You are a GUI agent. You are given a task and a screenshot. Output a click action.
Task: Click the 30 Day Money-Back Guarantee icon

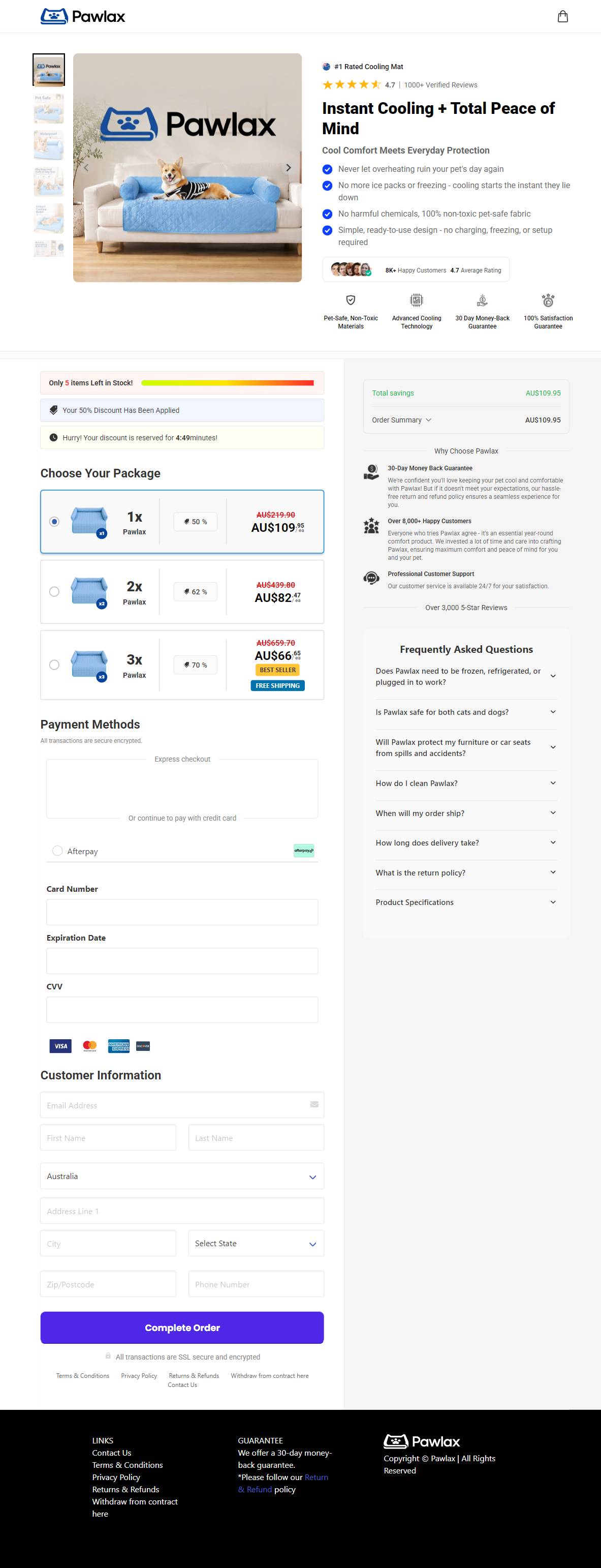click(x=483, y=300)
